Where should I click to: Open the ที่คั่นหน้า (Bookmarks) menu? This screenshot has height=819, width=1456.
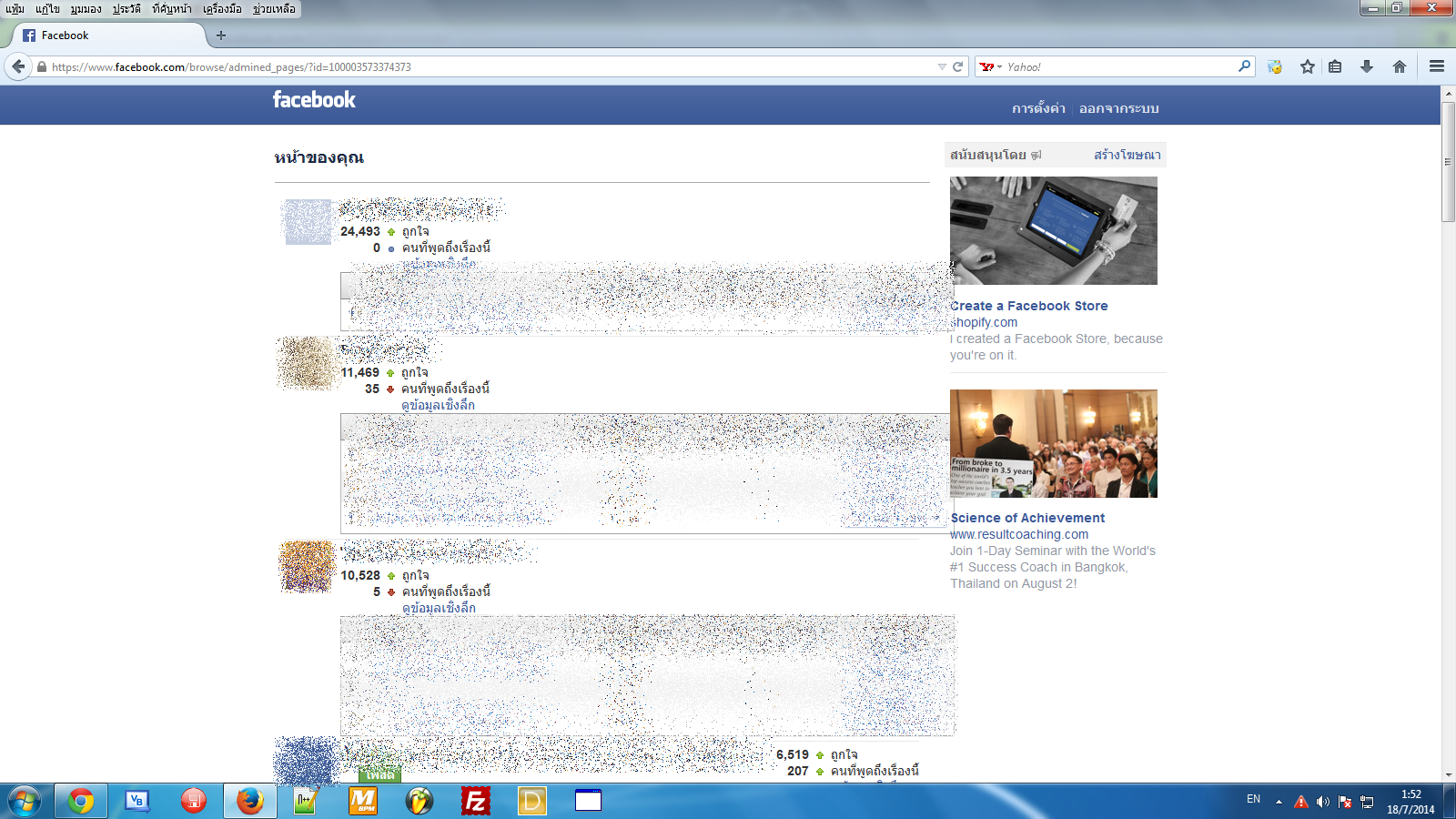pos(172,9)
